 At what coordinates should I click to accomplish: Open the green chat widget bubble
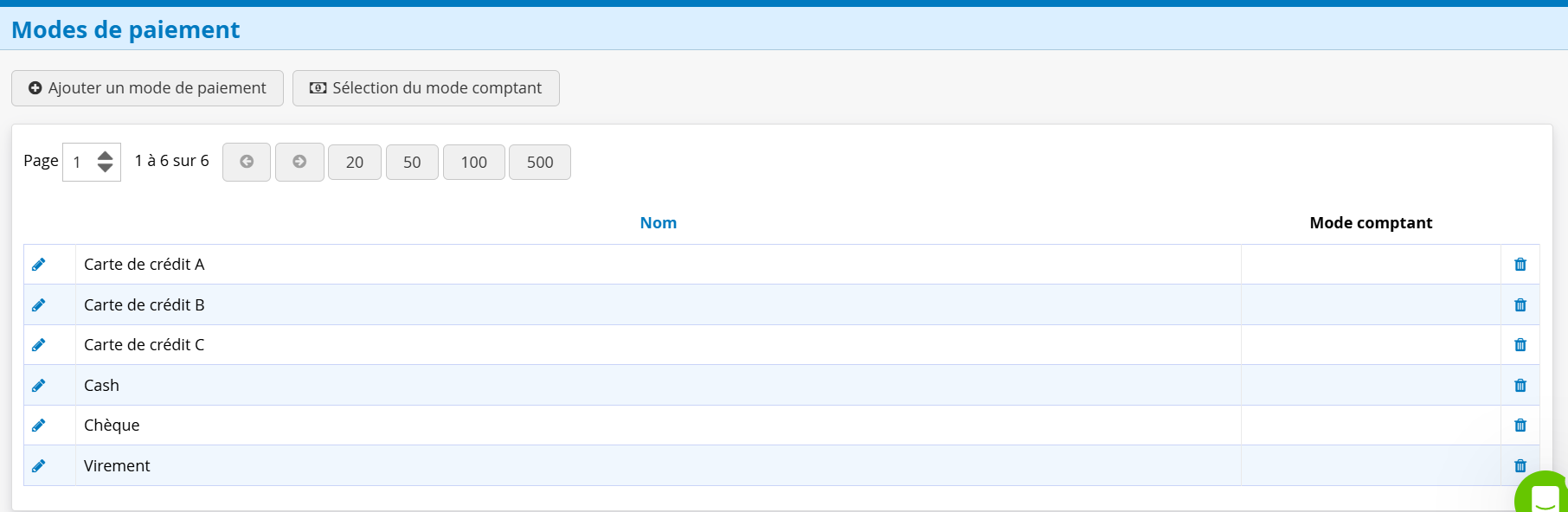[1544, 493]
